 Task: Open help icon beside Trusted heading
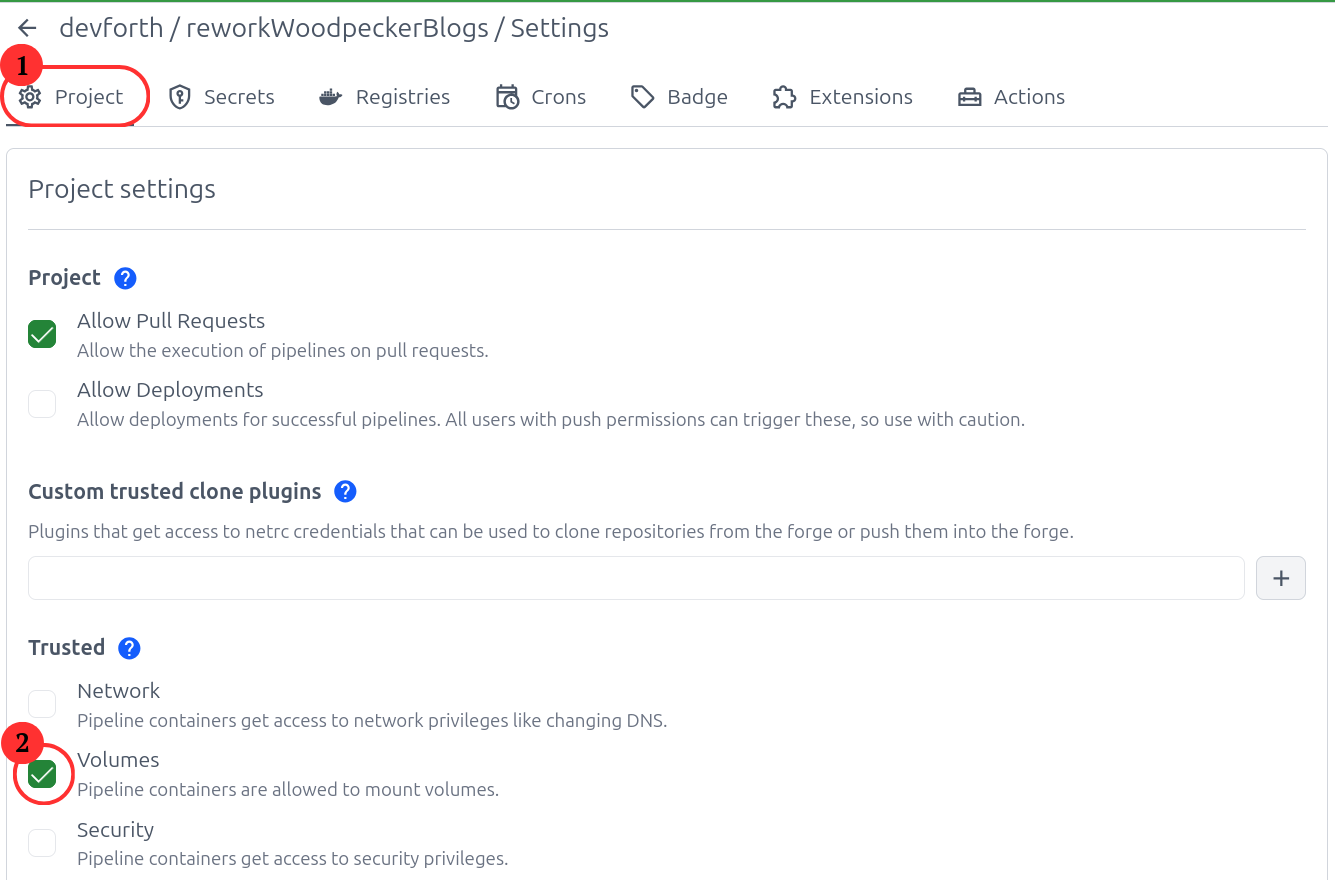[129, 648]
